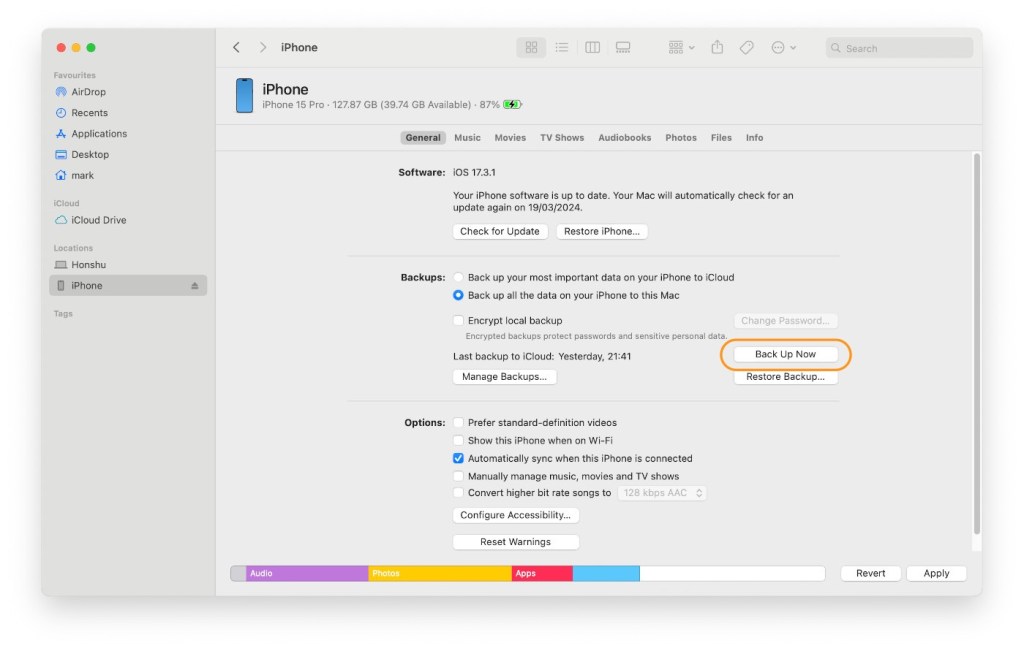This screenshot has height=651, width=1024.
Task: Select back up to iCloud option
Action: point(459,277)
